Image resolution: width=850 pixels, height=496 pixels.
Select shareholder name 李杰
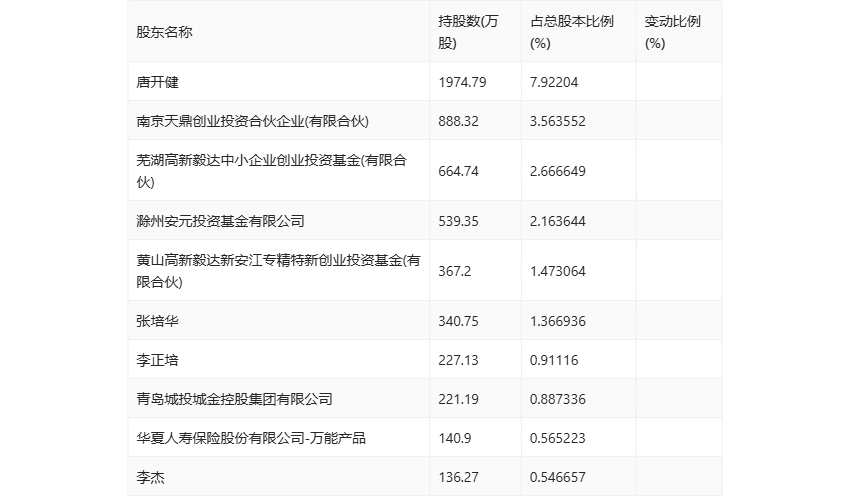[x=150, y=477]
